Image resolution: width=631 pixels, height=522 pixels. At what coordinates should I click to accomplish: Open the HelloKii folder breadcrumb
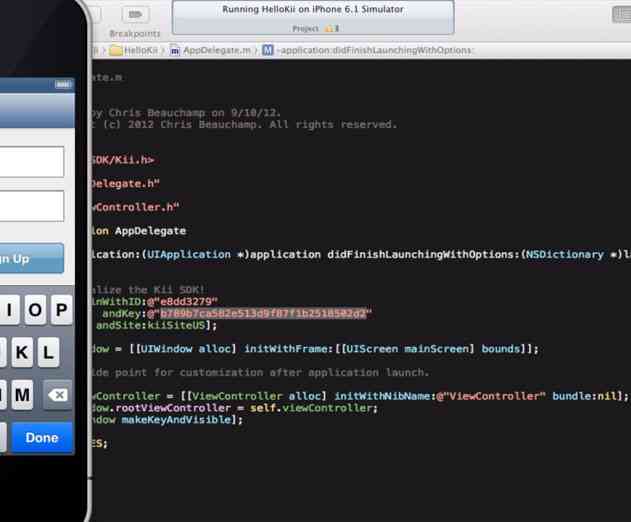pyautogui.click(x=133, y=49)
